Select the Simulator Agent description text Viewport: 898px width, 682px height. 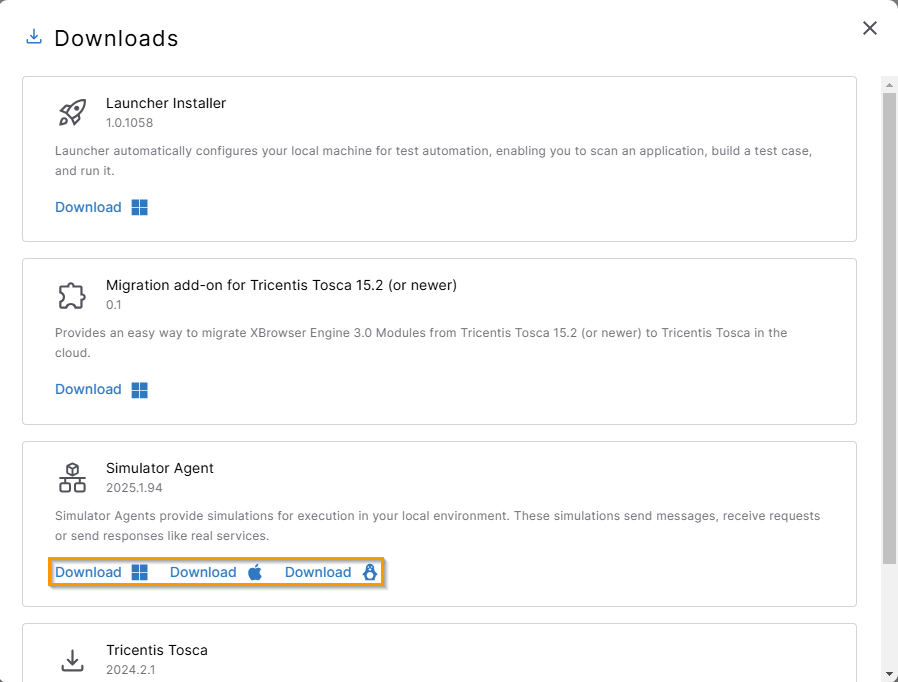[x=438, y=526]
